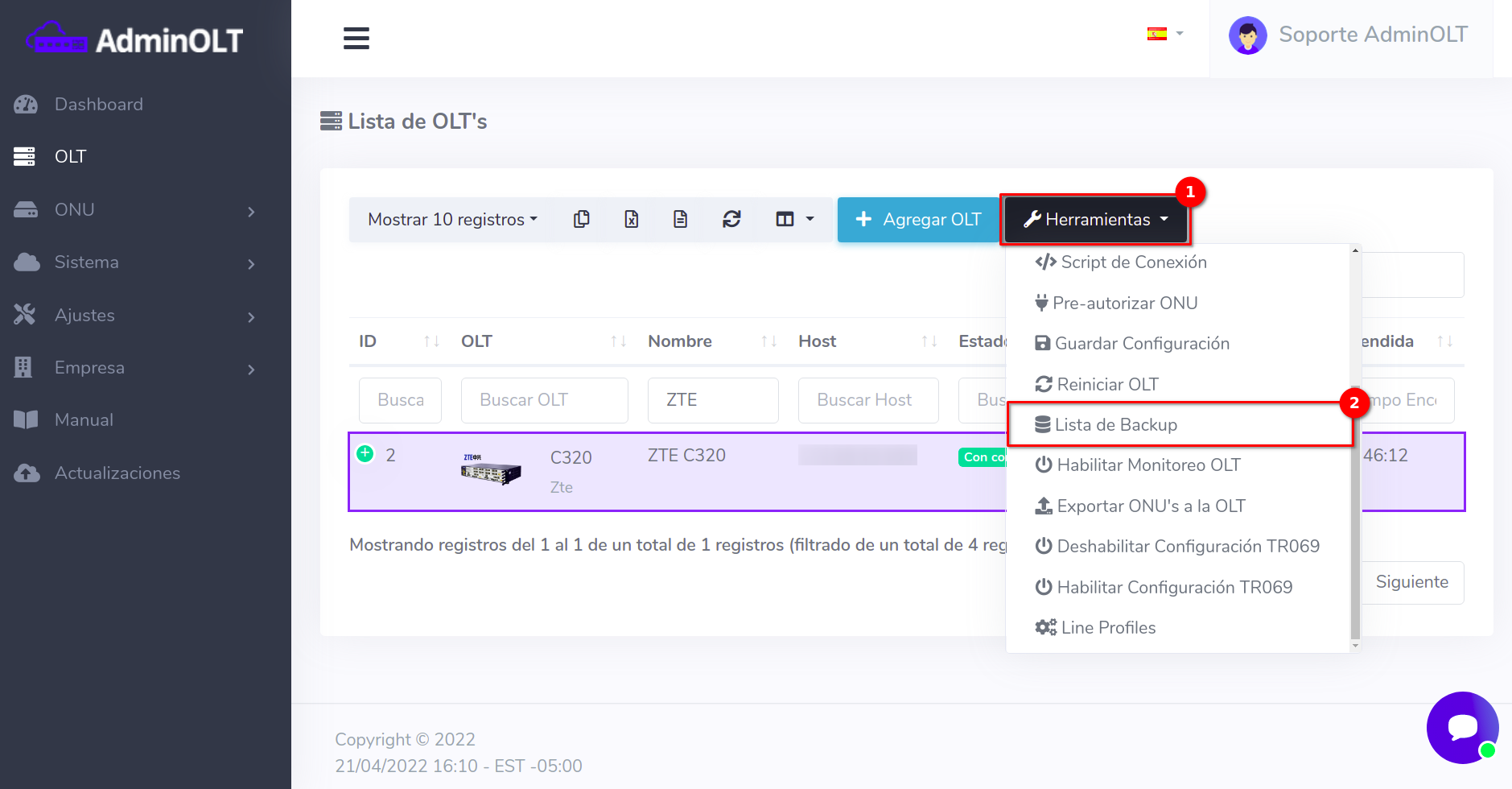Open language selector with Spanish flag
This screenshot has height=789, width=1512.
point(1164,34)
